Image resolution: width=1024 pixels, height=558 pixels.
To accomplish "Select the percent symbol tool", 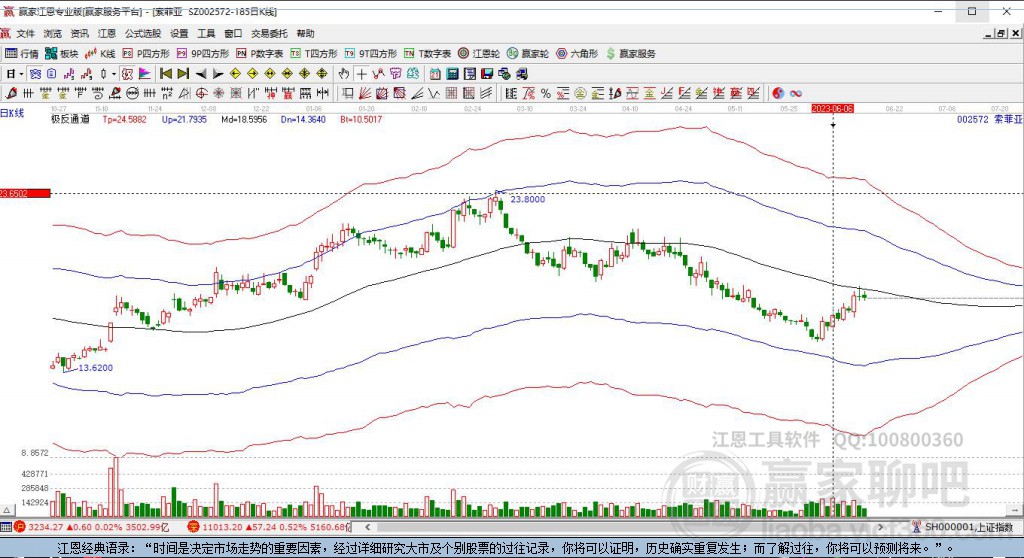I will 546,93.
